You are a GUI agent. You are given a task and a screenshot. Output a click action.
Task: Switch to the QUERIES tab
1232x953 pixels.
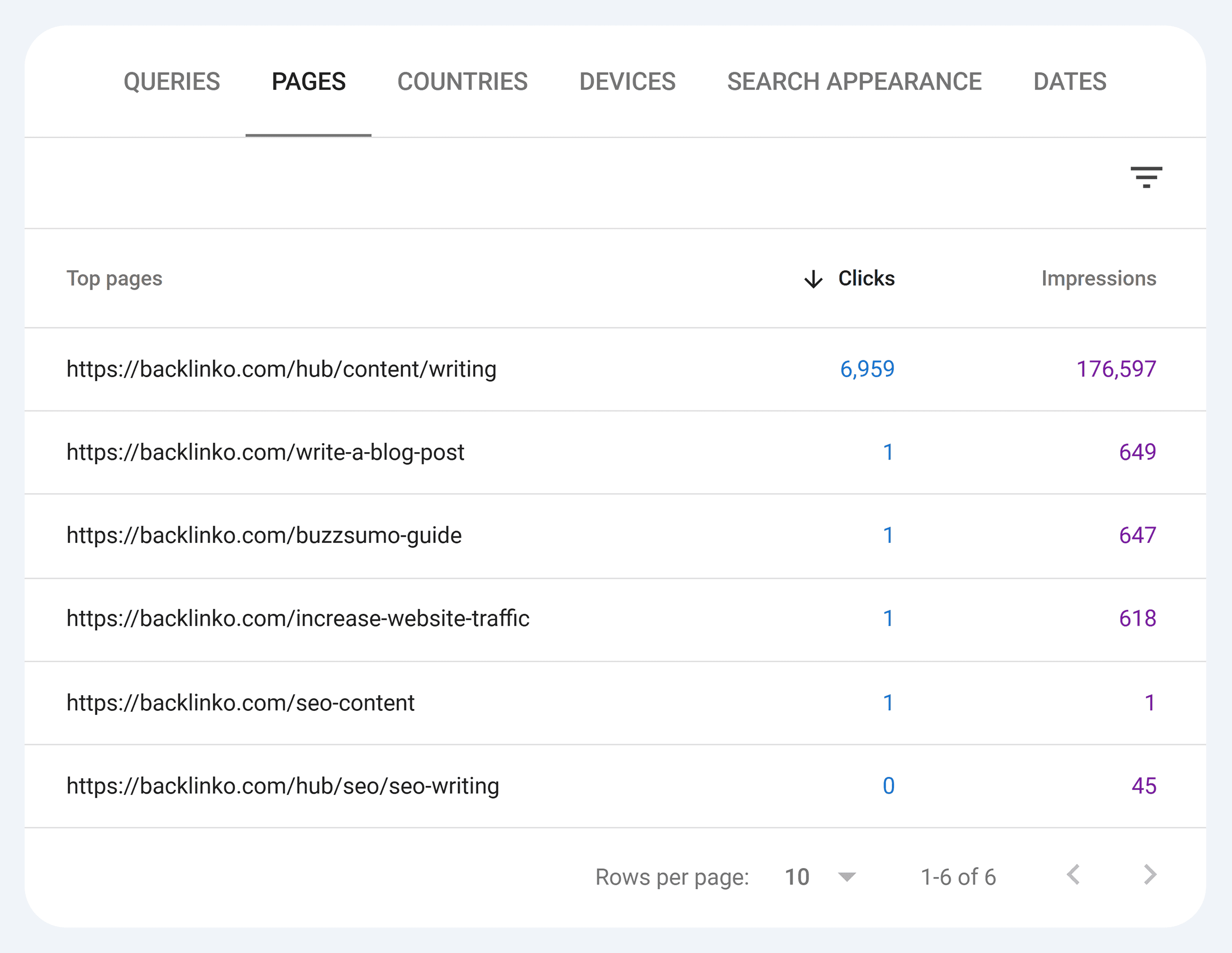(172, 81)
